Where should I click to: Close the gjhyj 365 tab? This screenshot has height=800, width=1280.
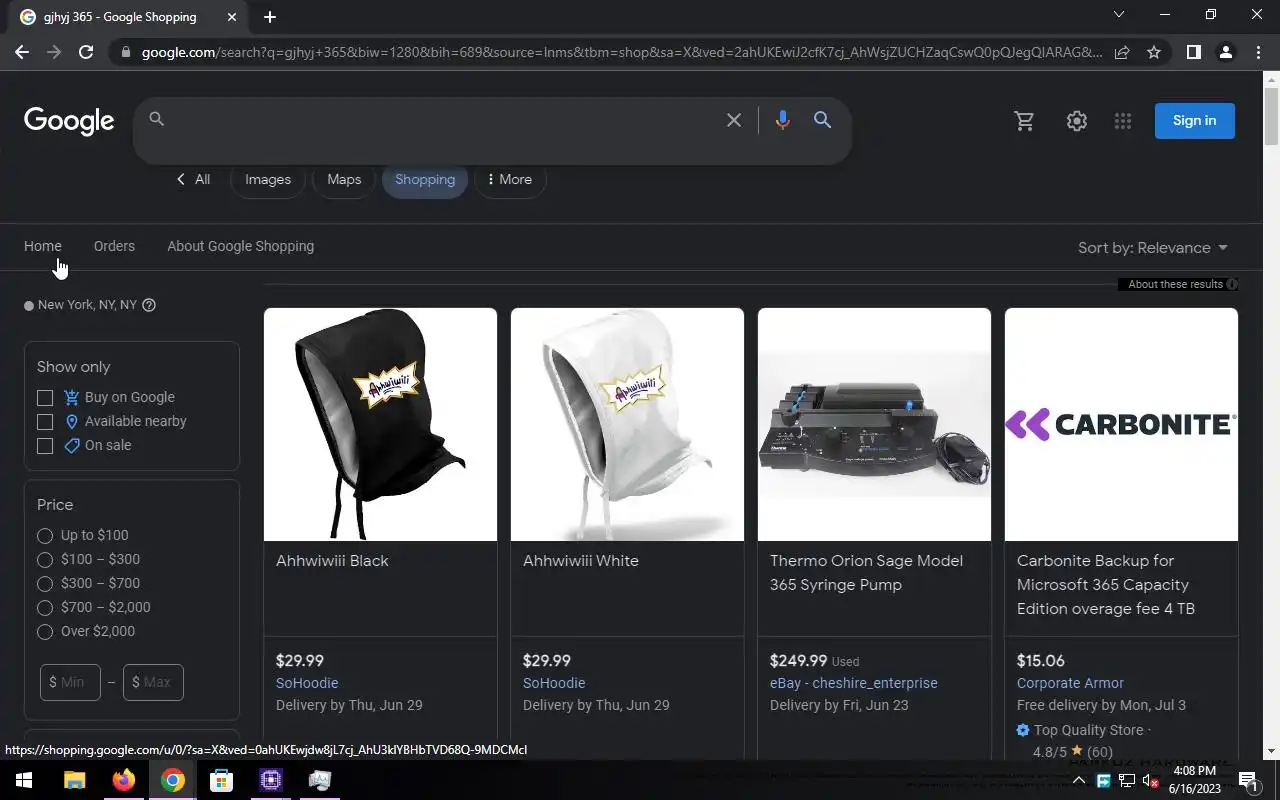[232, 17]
